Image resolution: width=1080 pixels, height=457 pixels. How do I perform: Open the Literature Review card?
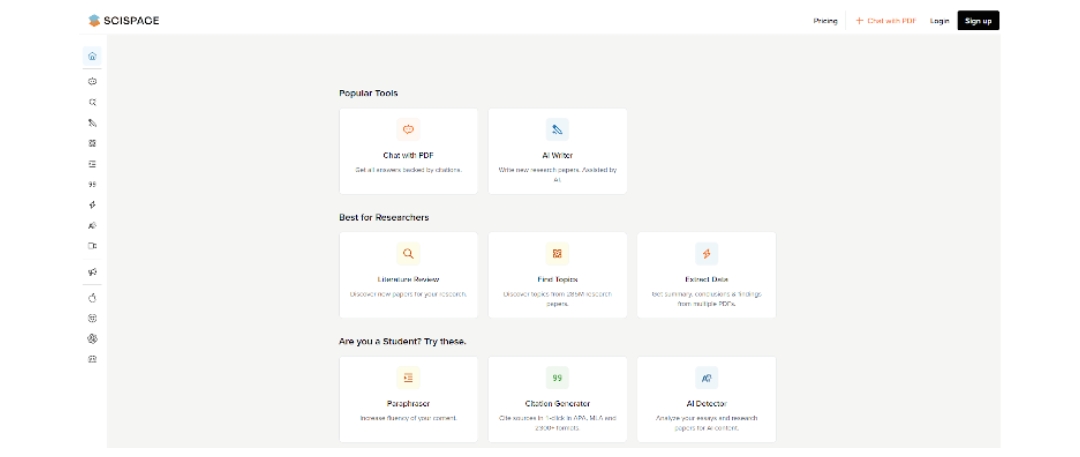coord(408,275)
